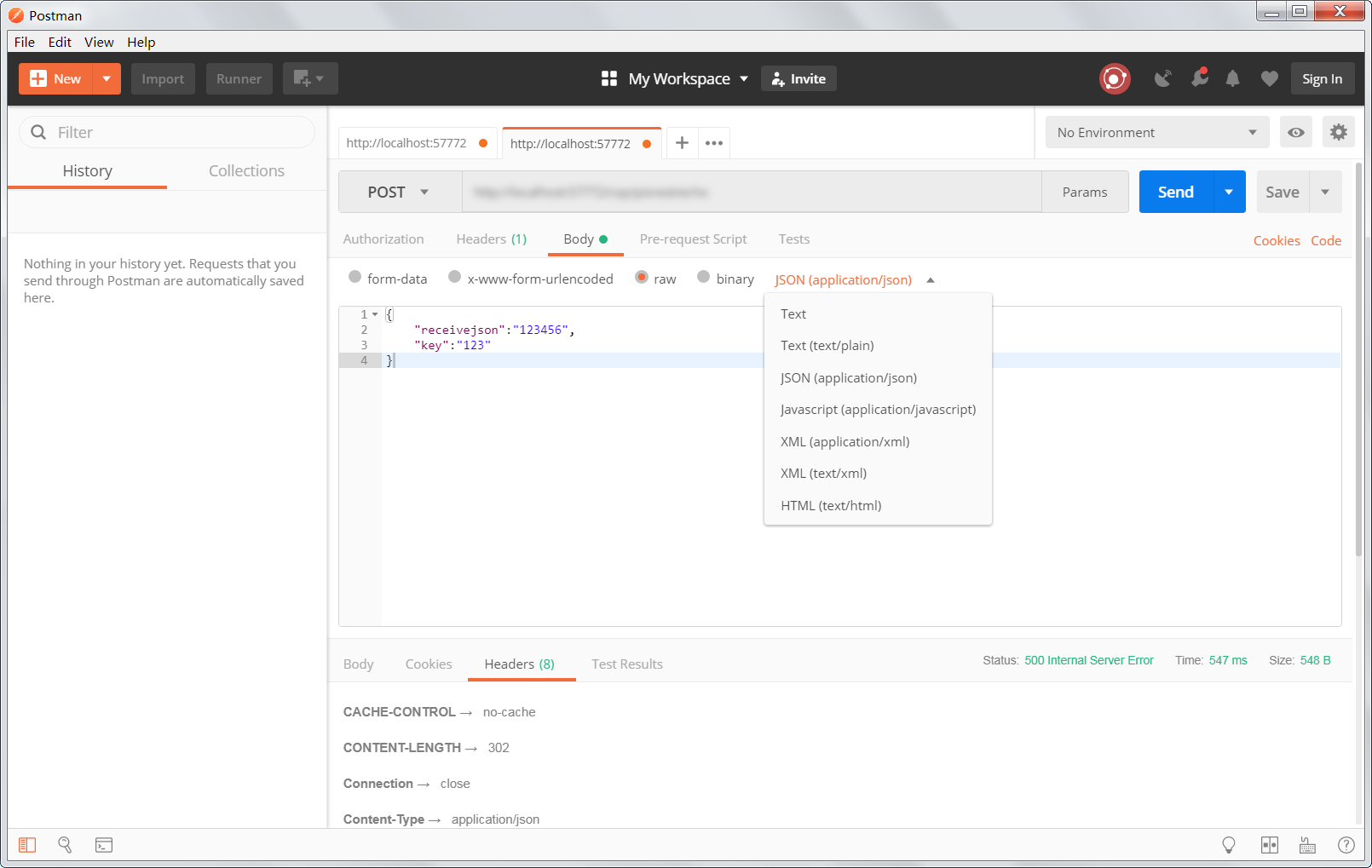Open the help question mark icon
1372x868 pixels.
click(x=1346, y=845)
